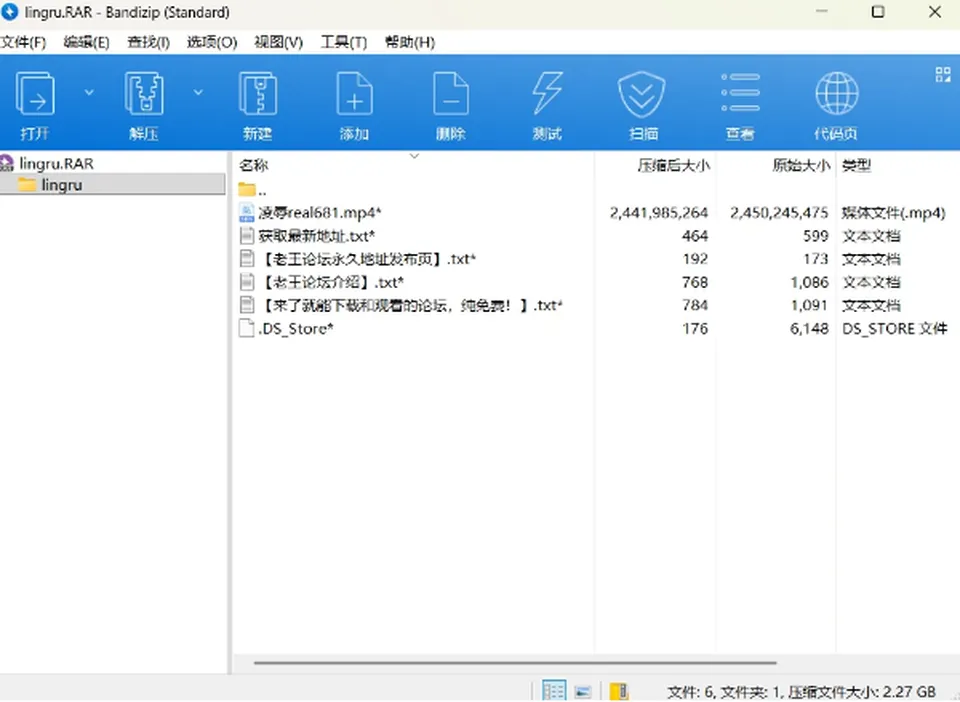
Task: Sort by the 压缩后大小 column header
Action: coord(673,165)
